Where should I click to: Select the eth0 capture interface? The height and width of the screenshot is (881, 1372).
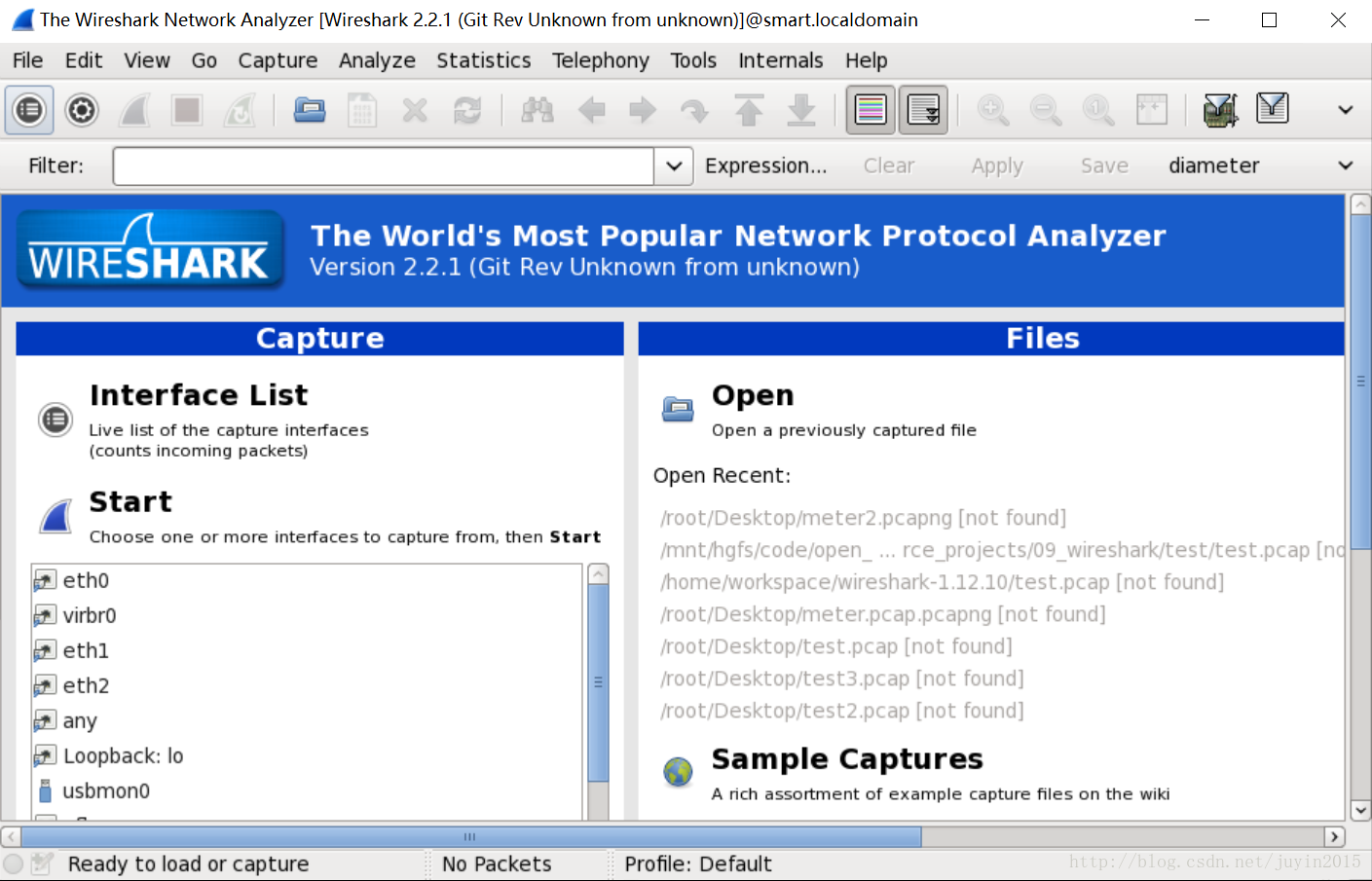click(x=308, y=580)
